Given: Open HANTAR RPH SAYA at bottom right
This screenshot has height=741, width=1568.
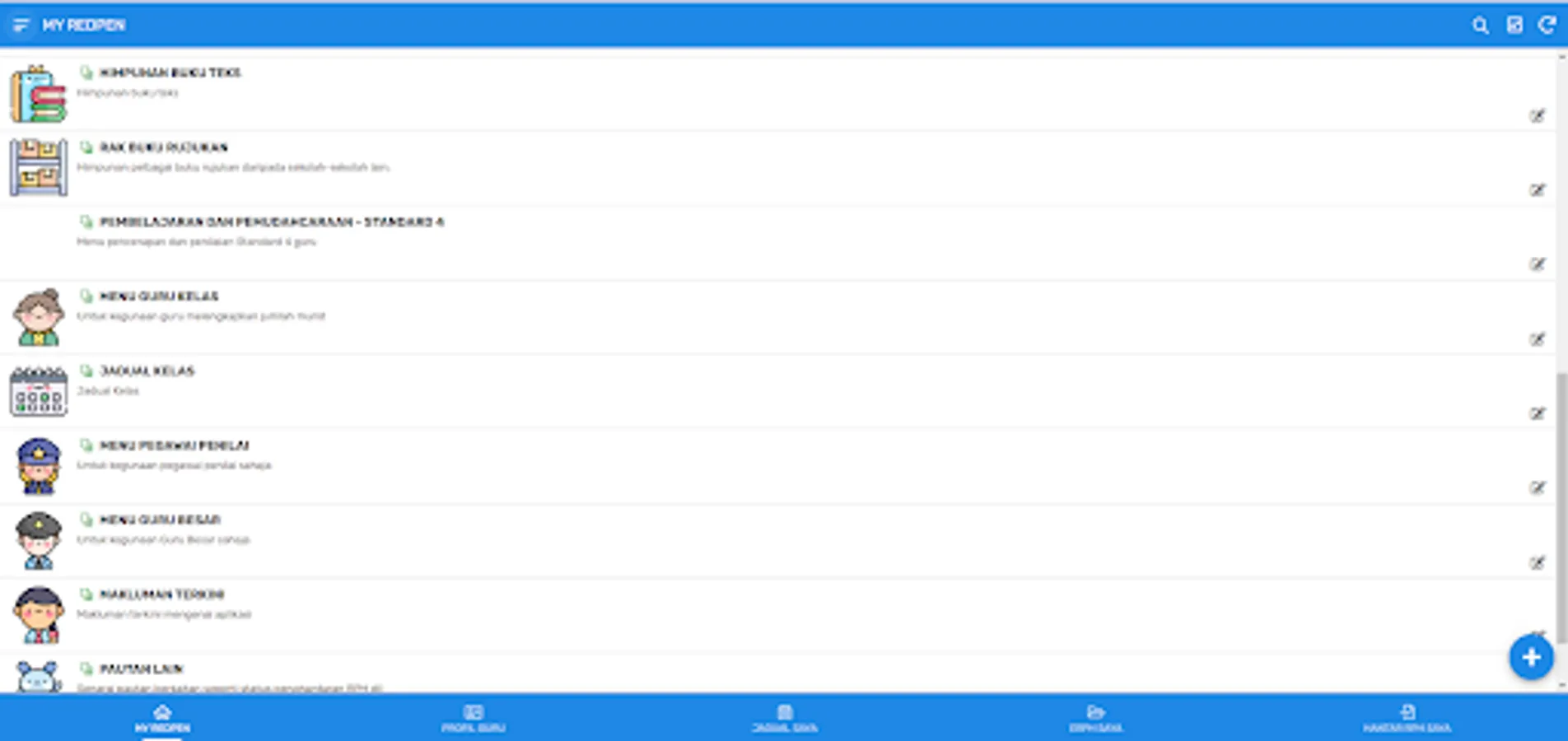Looking at the screenshot, I should 1409,719.
